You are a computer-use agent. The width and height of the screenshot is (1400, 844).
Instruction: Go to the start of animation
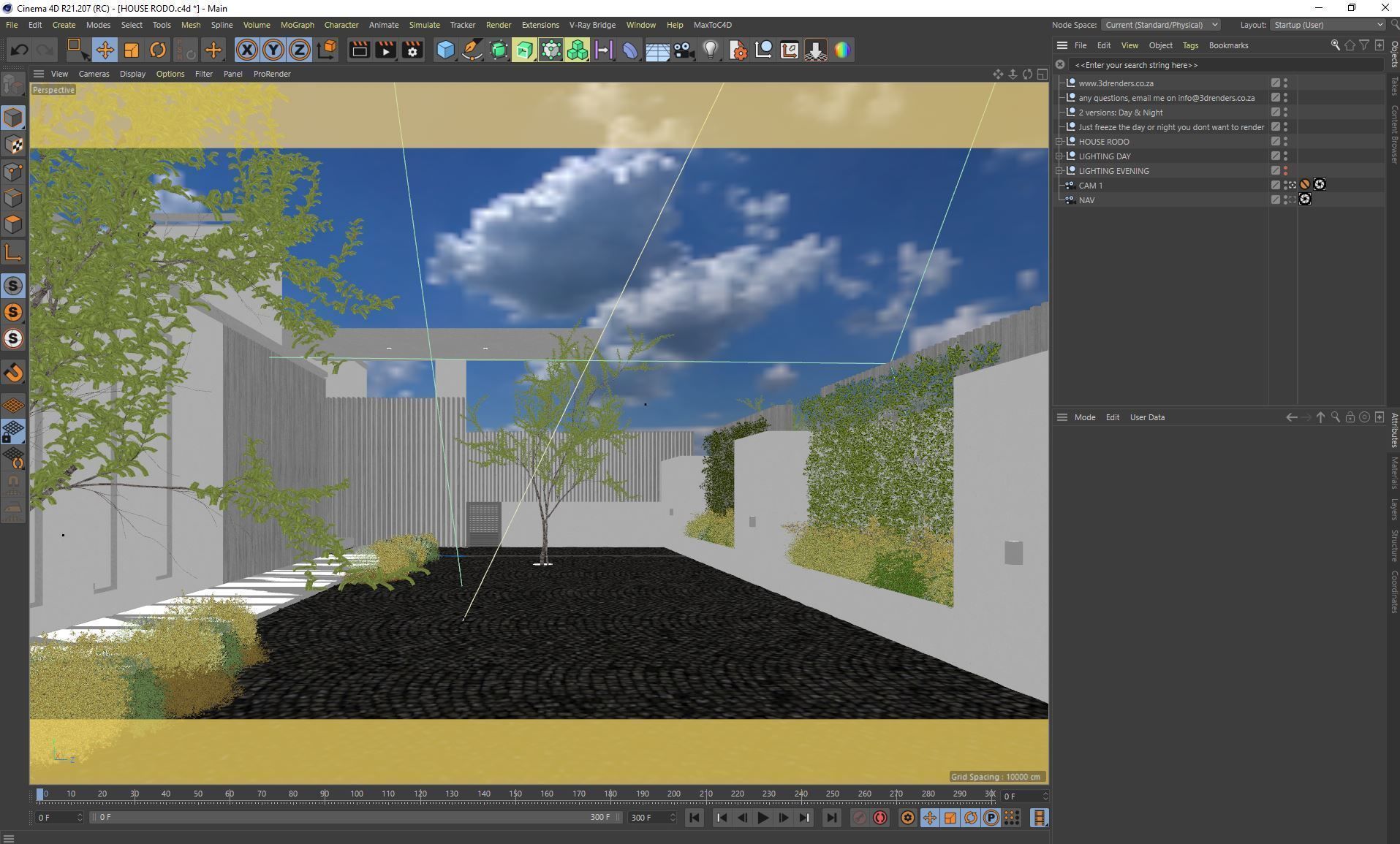click(694, 818)
